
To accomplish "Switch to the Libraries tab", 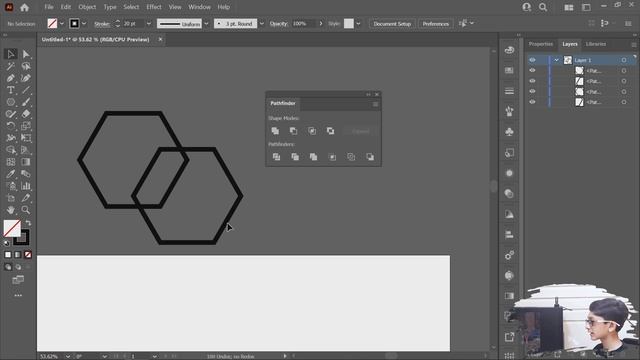I will (596, 44).
